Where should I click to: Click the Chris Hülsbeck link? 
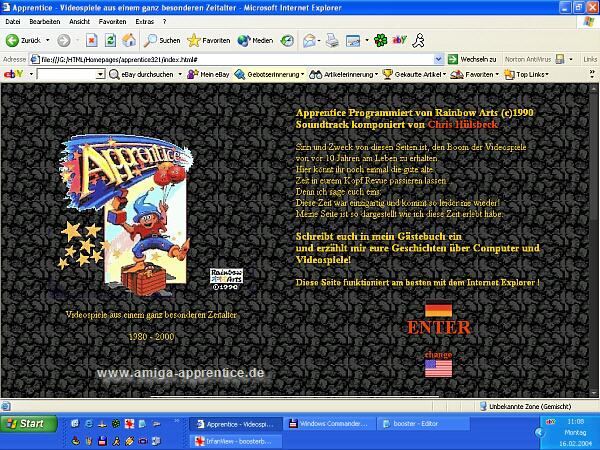(463, 125)
